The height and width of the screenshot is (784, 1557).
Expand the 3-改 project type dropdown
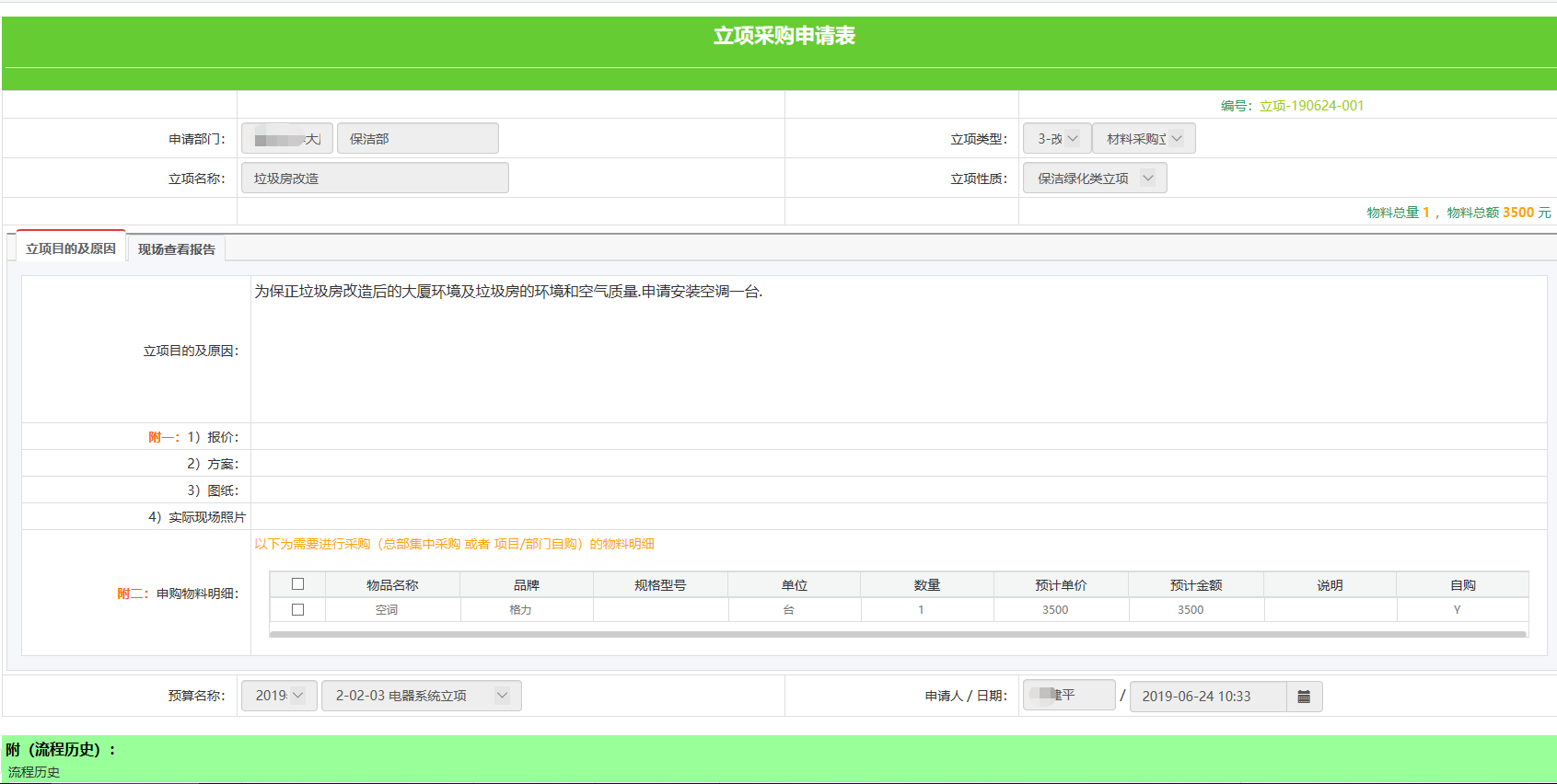[x=1057, y=139]
